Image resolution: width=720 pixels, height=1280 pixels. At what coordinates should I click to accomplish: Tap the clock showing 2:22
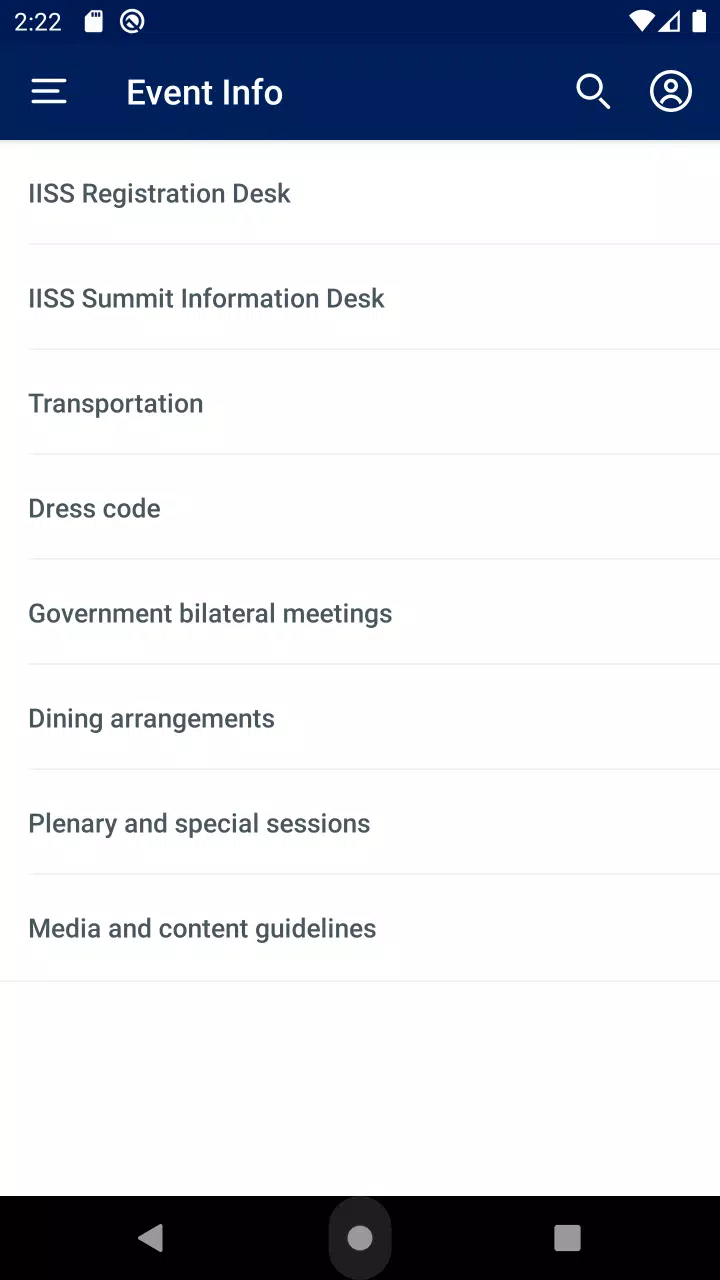[38, 23]
